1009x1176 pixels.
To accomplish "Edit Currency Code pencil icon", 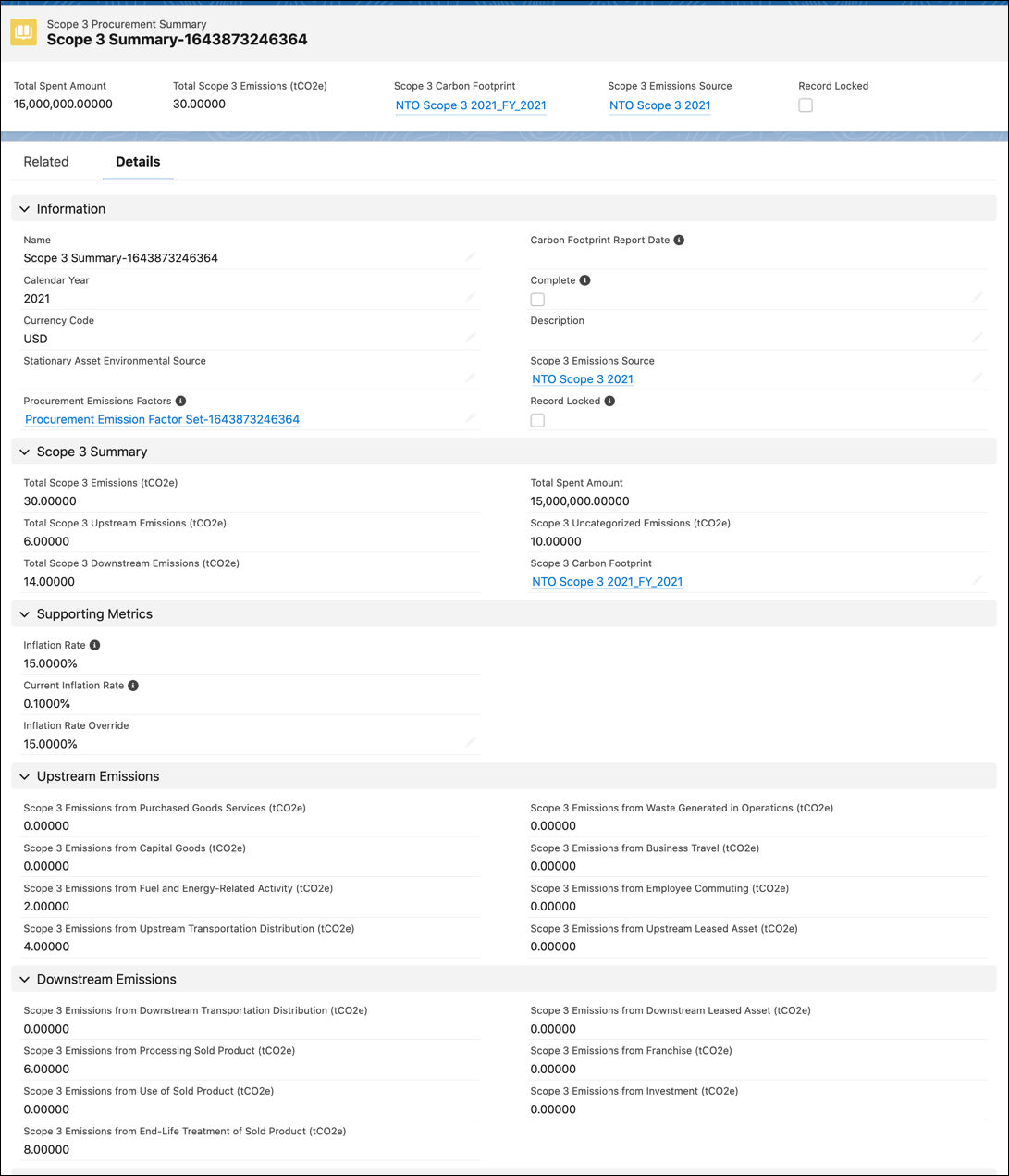I will tap(471, 338).
